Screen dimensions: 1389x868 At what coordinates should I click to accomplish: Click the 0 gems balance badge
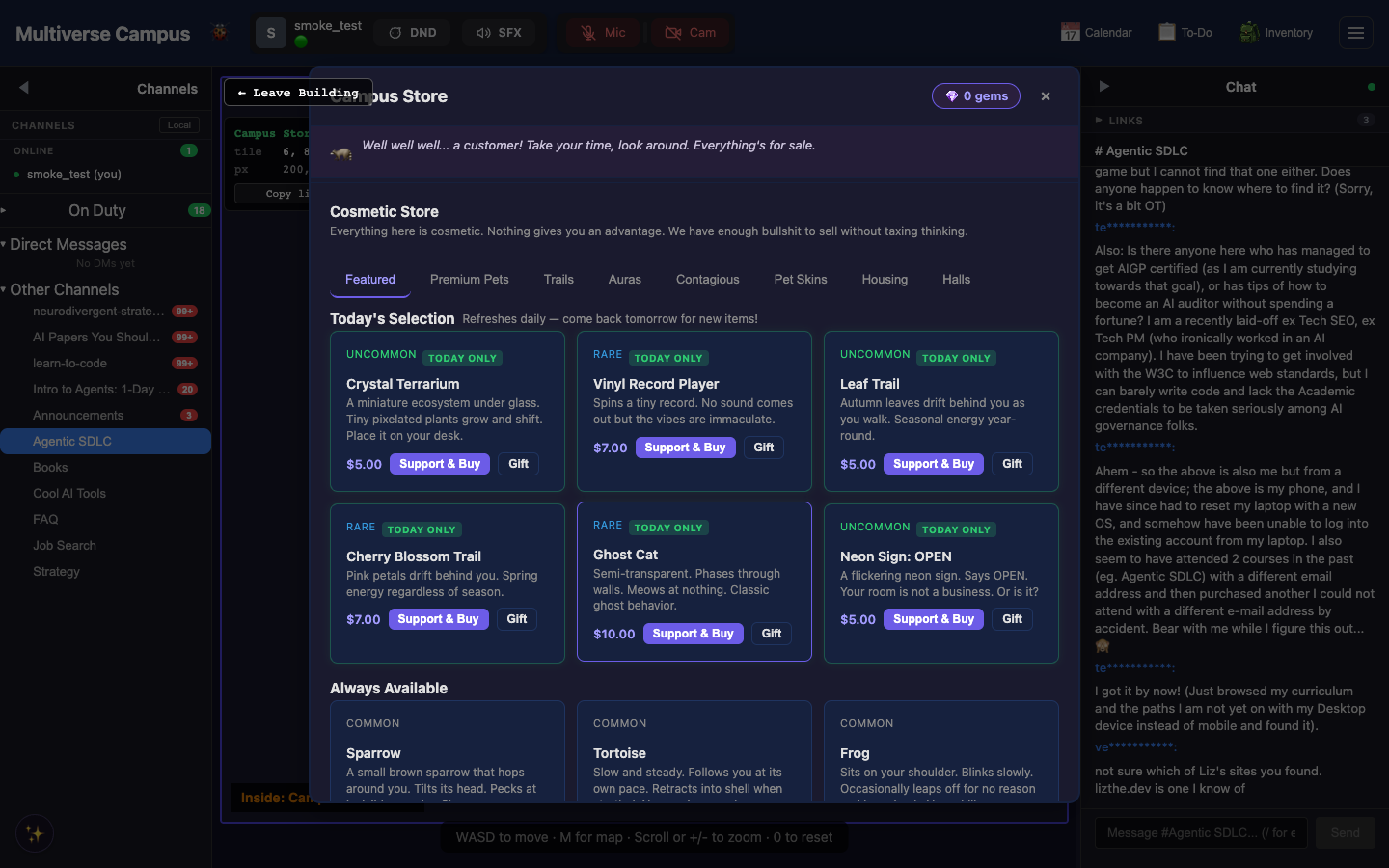click(976, 96)
